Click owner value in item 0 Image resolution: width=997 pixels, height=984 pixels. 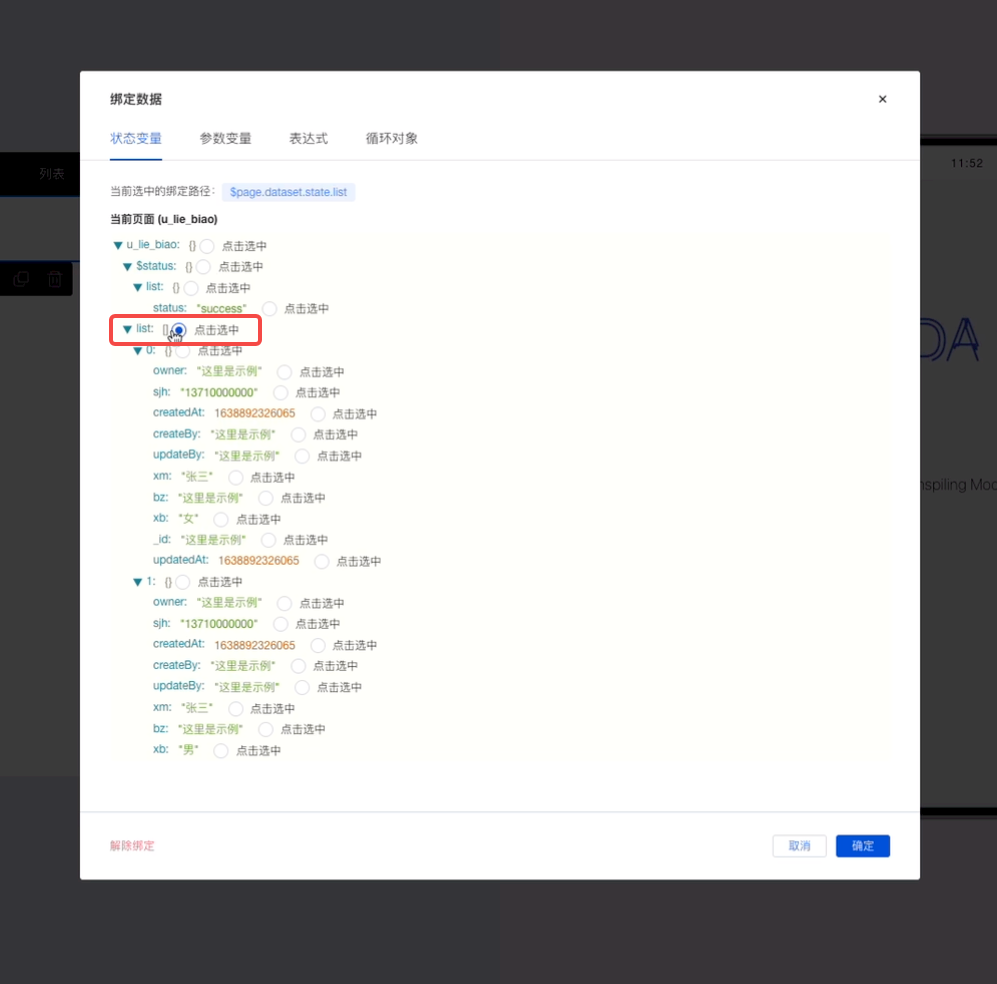[229, 371]
